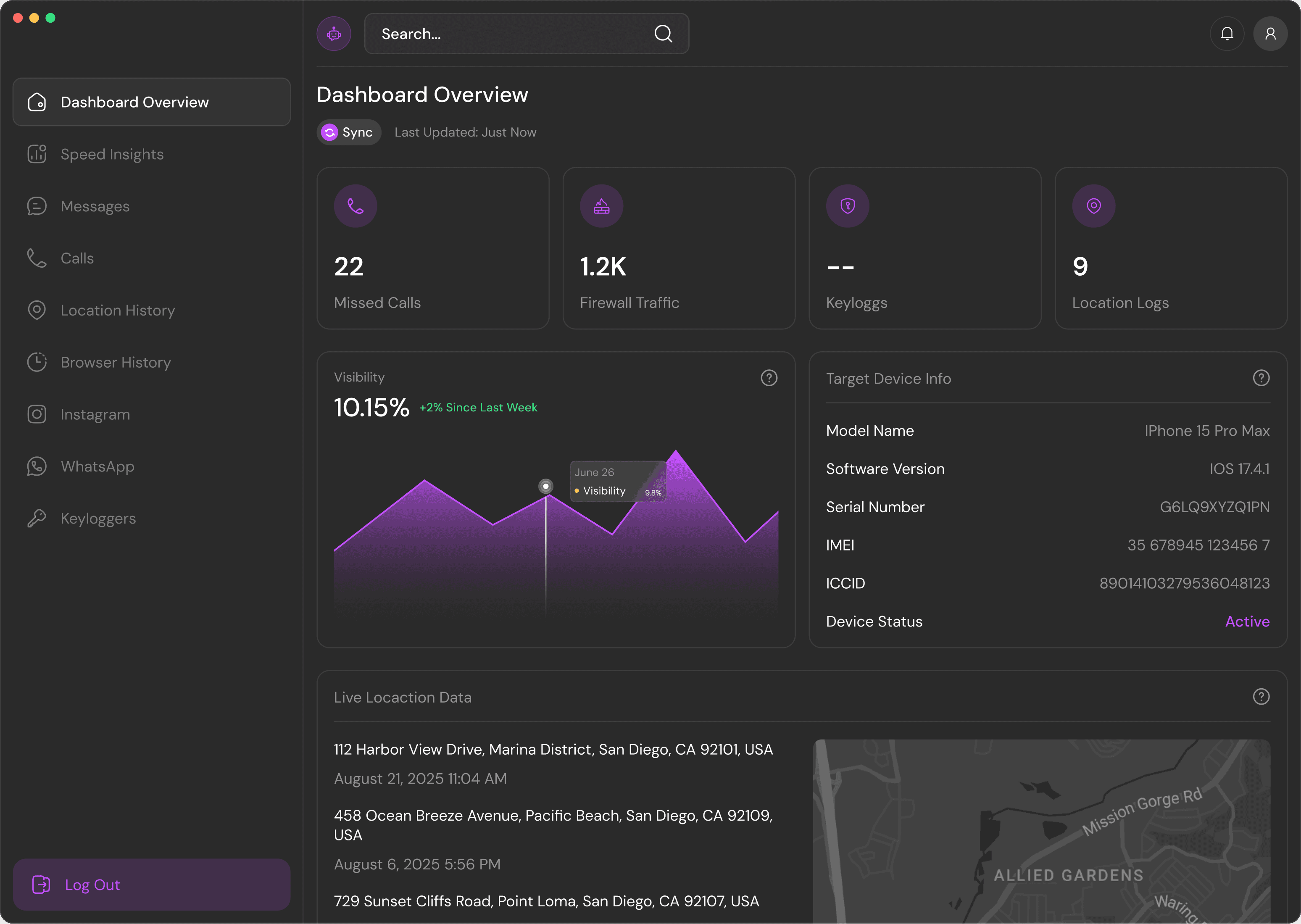Select the WhatsApp sidebar item
The height and width of the screenshot is (924, 1301).
click(97, 466)
